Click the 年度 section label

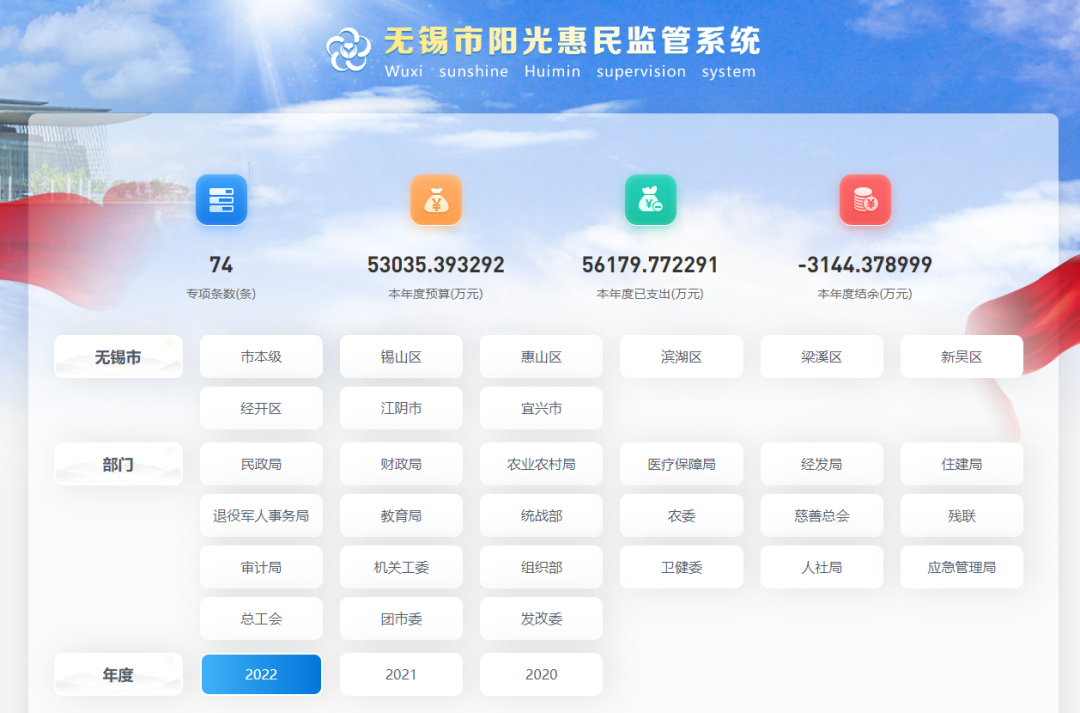(118, 674)
